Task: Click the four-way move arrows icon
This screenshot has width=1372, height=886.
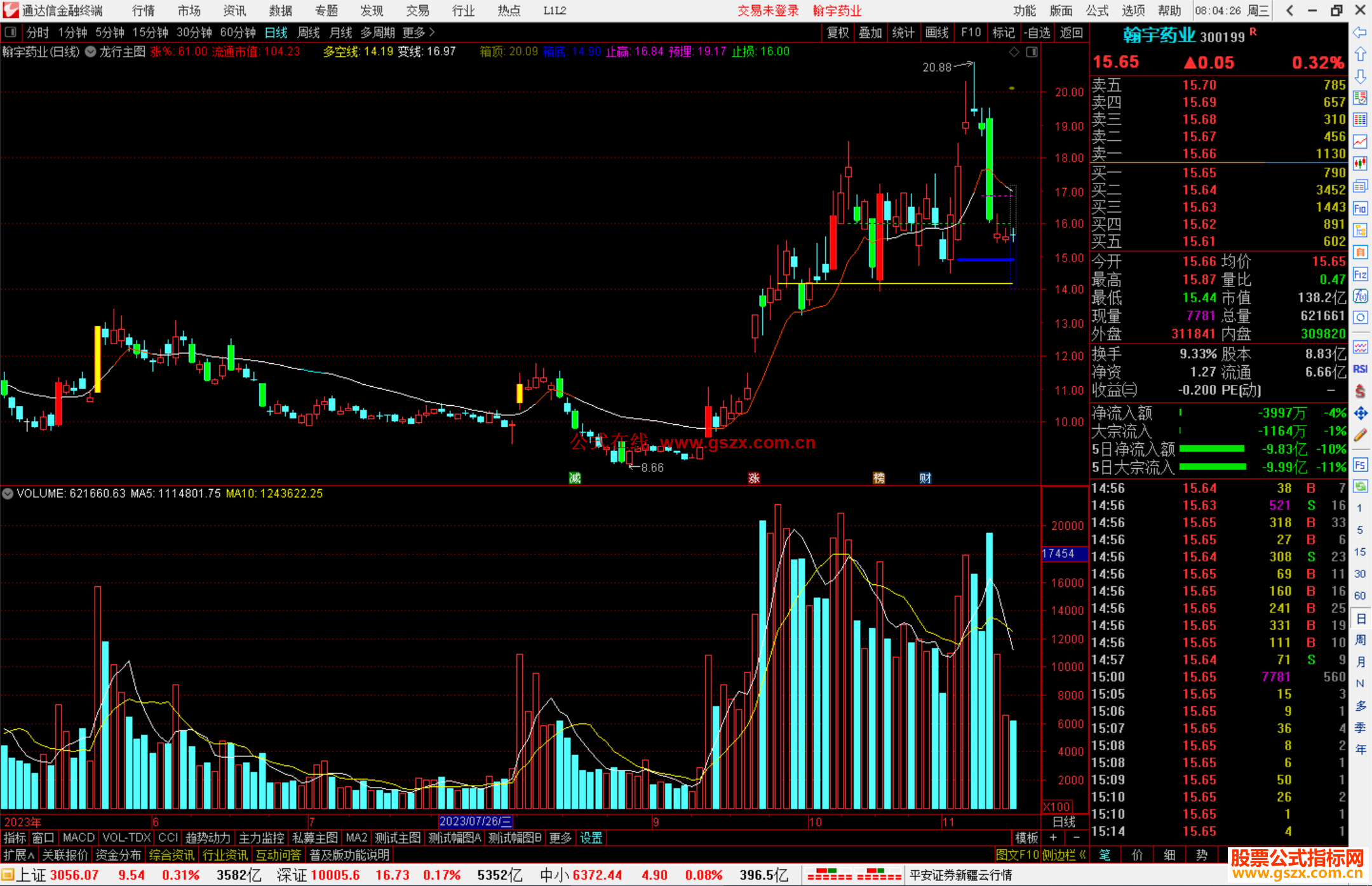Action: [1360, 413]
